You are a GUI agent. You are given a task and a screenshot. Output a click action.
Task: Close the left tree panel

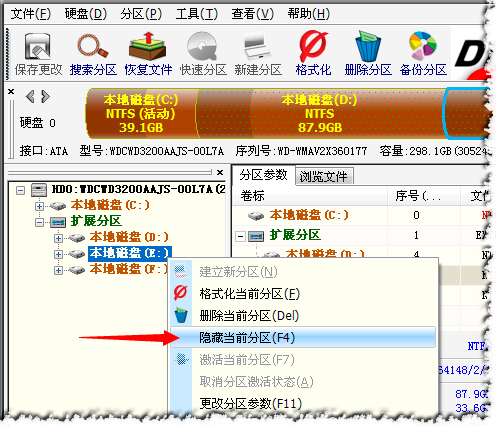pyautogui.click(x=220, y=172)
